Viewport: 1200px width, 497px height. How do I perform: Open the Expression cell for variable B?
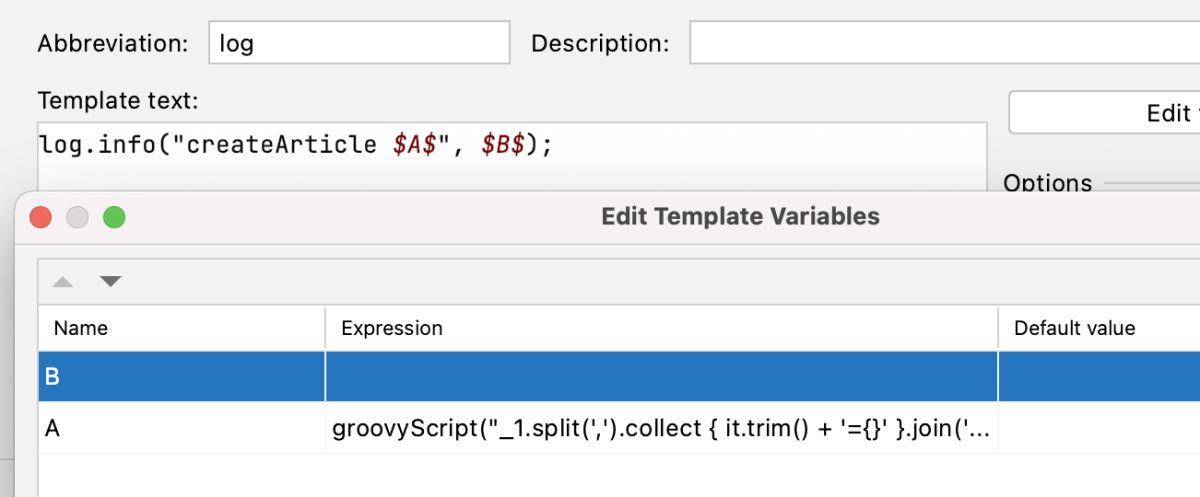pyautogui.click(x=661, y=377)
